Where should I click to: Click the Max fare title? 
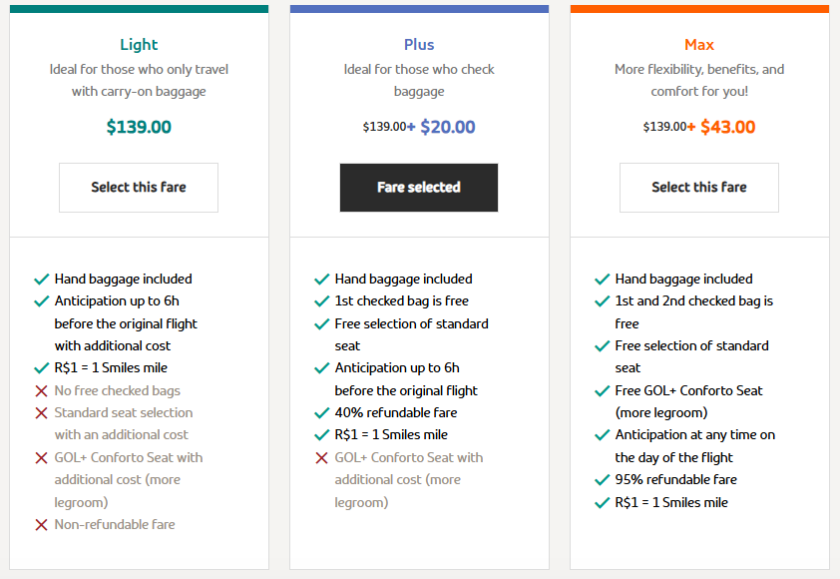[x=698, y=44]
